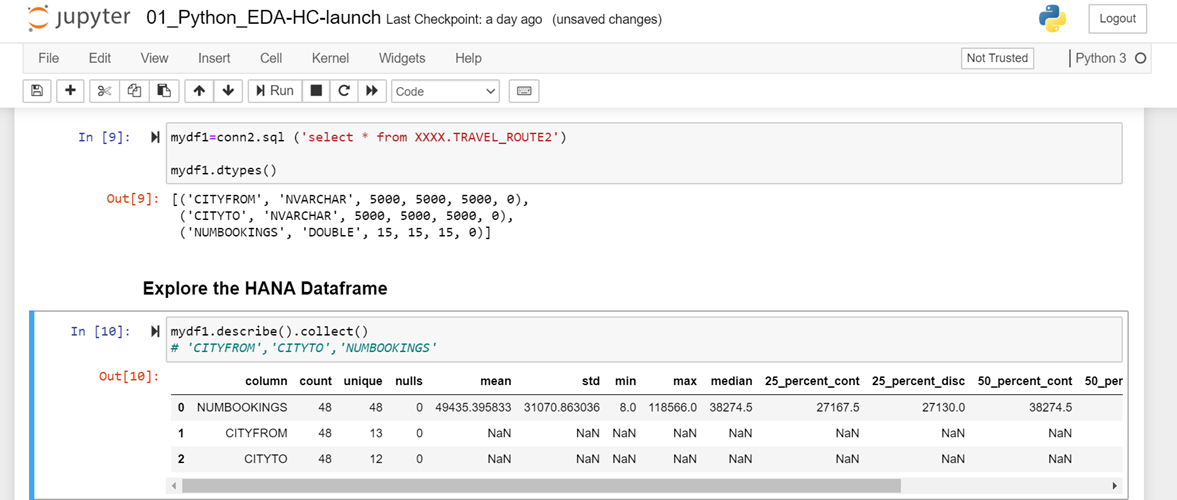Click the mean column header
1177x500 pixels.
coord(497,381)
